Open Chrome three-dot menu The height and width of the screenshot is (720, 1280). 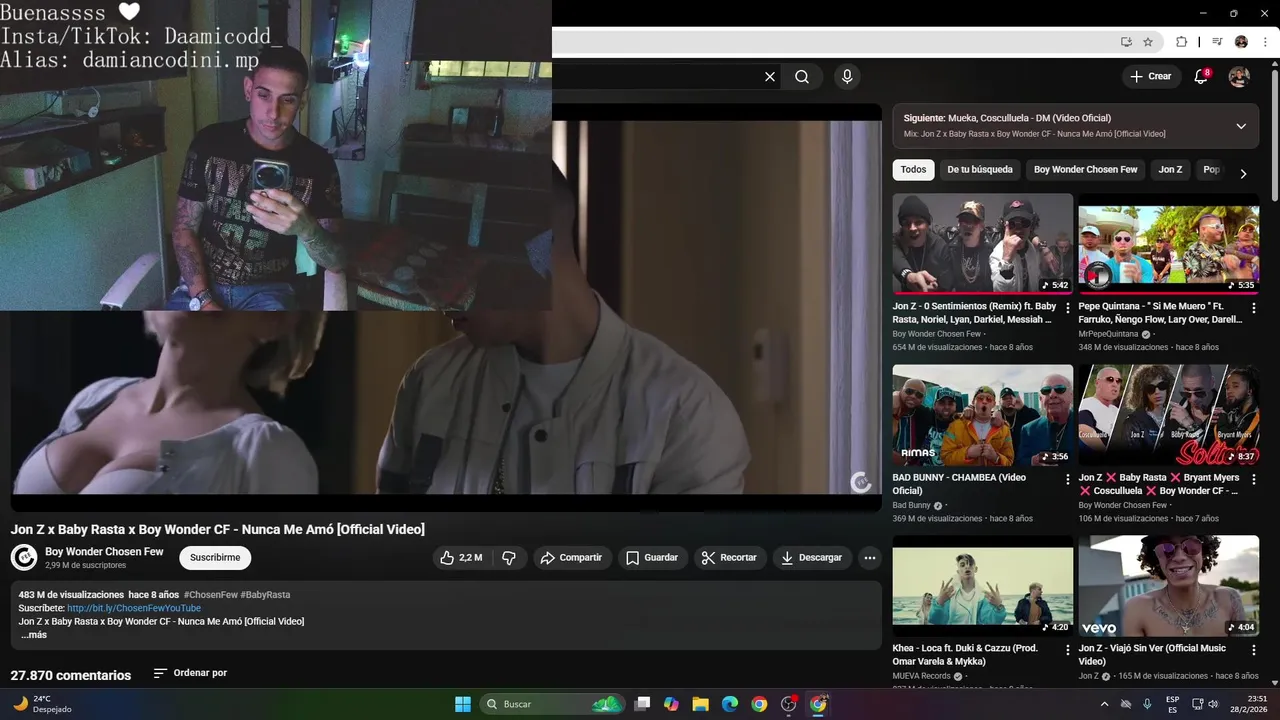pos(1265,42)
